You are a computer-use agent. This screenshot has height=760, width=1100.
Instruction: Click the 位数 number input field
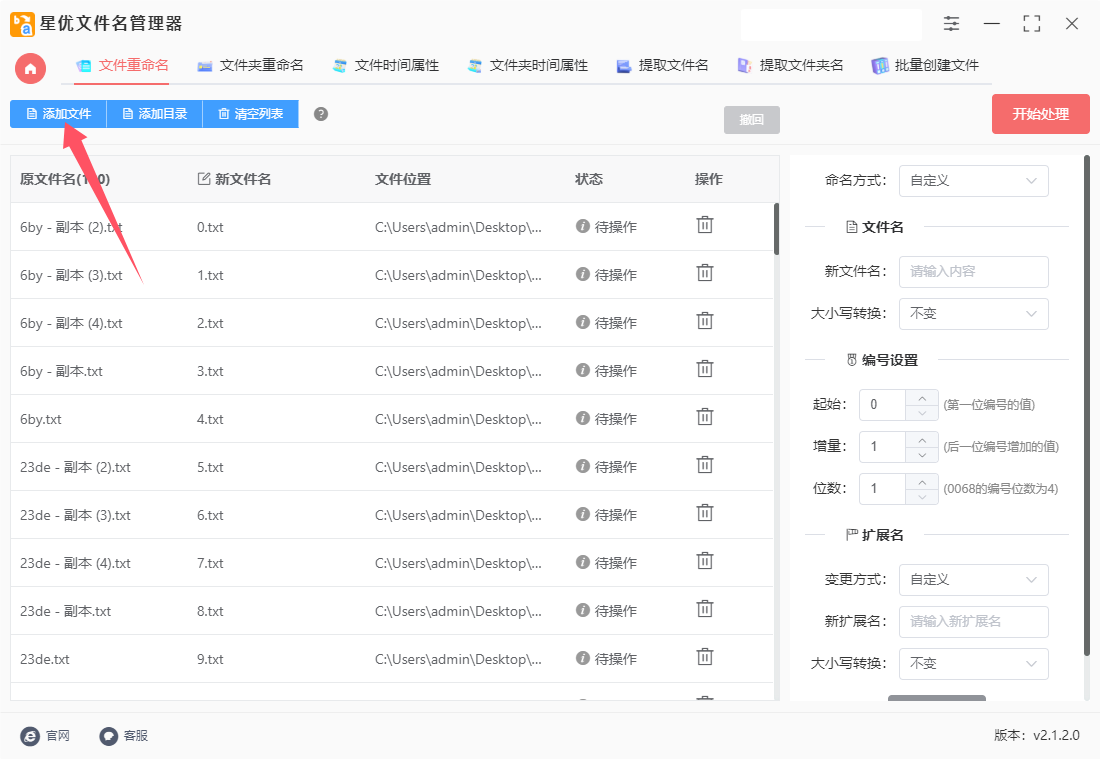pyautogui.click(x=883, y=489)
